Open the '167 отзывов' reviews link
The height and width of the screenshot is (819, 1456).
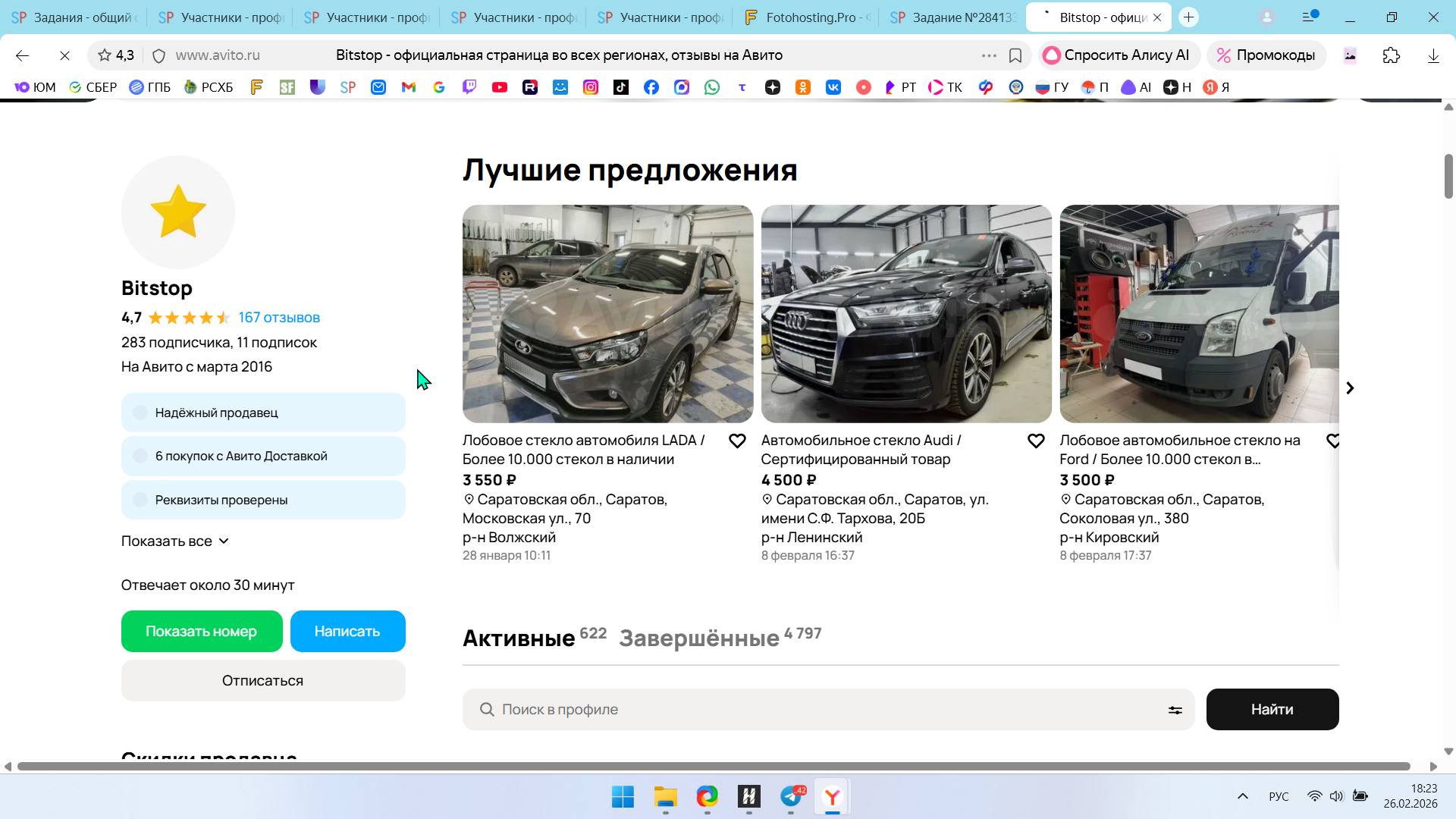(279, 318)
